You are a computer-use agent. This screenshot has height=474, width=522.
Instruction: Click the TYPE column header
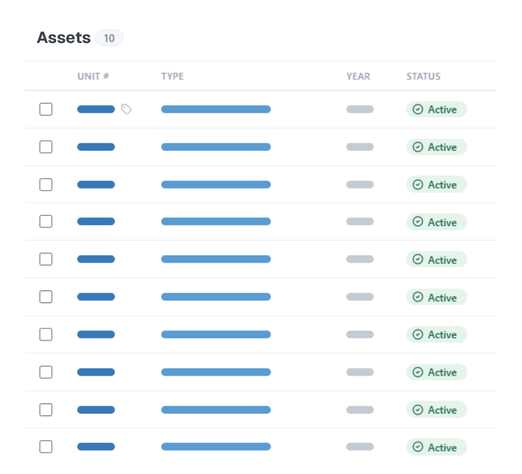point(172,76)
